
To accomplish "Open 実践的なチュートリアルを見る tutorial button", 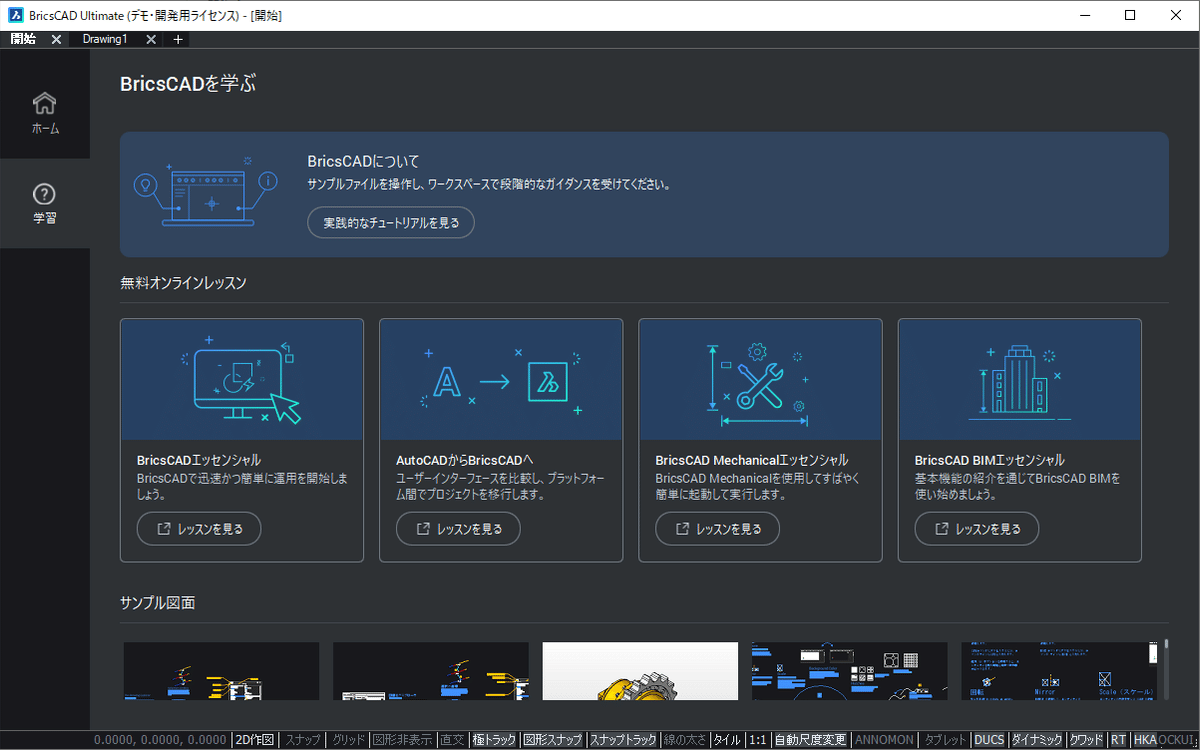I will tap(391, 223).
